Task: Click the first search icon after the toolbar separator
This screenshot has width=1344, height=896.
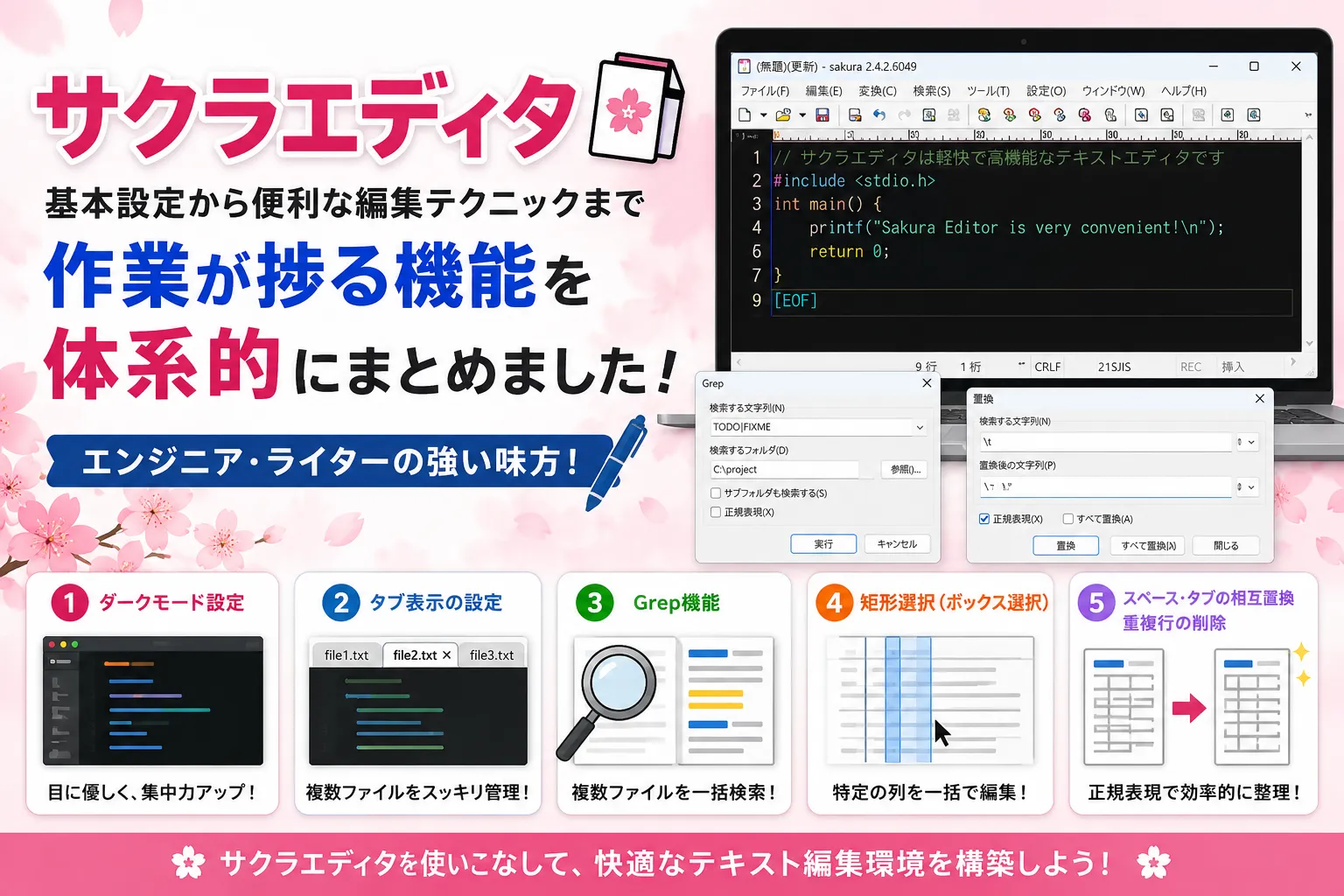Action: [984, 115]
